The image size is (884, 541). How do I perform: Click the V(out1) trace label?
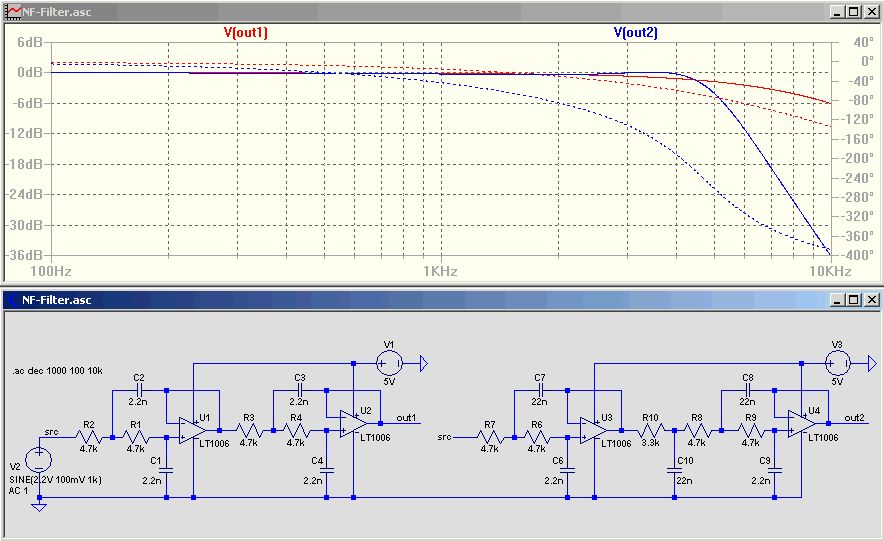click(246, 32)
